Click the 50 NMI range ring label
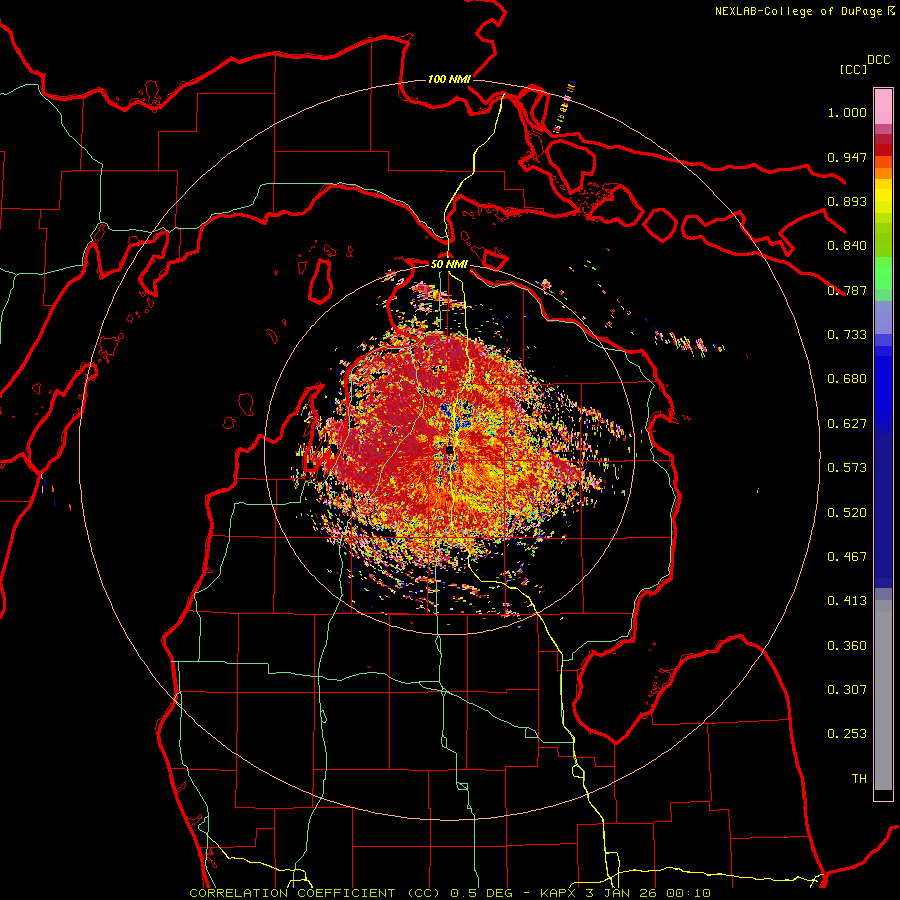The width and height of the screenshot is (900, 900). click(449, 264)
